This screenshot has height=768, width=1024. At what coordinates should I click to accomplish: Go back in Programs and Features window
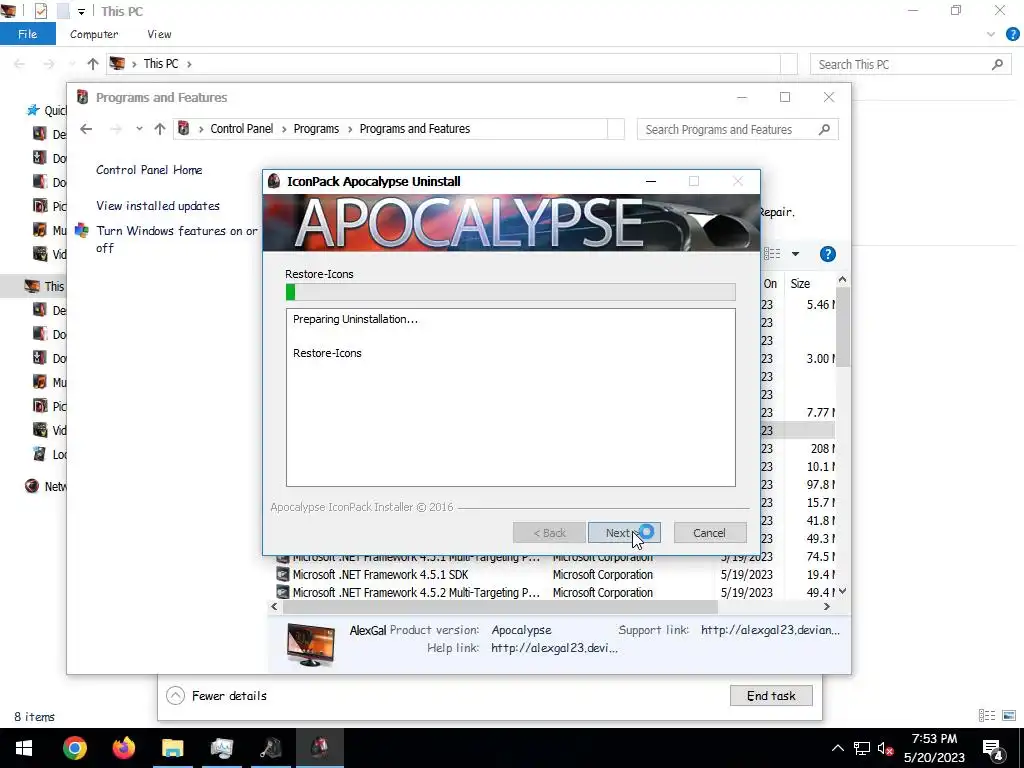[86, 129]
